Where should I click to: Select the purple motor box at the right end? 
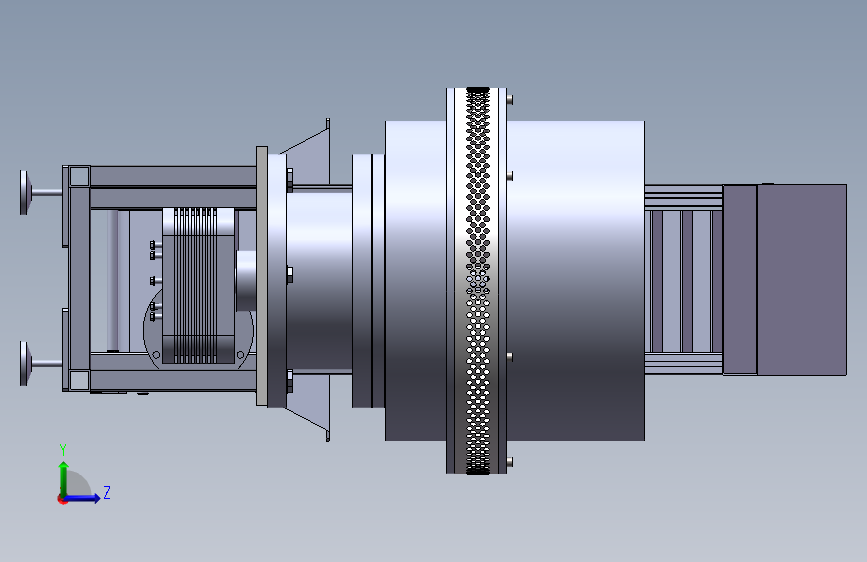(785, 279)
